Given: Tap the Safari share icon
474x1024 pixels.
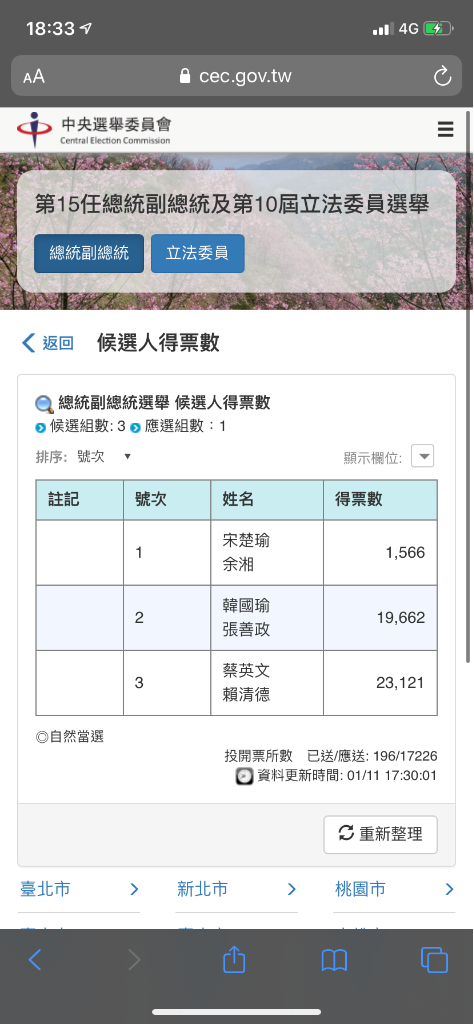Looking at the screenshot, I should tap(234, 959).
